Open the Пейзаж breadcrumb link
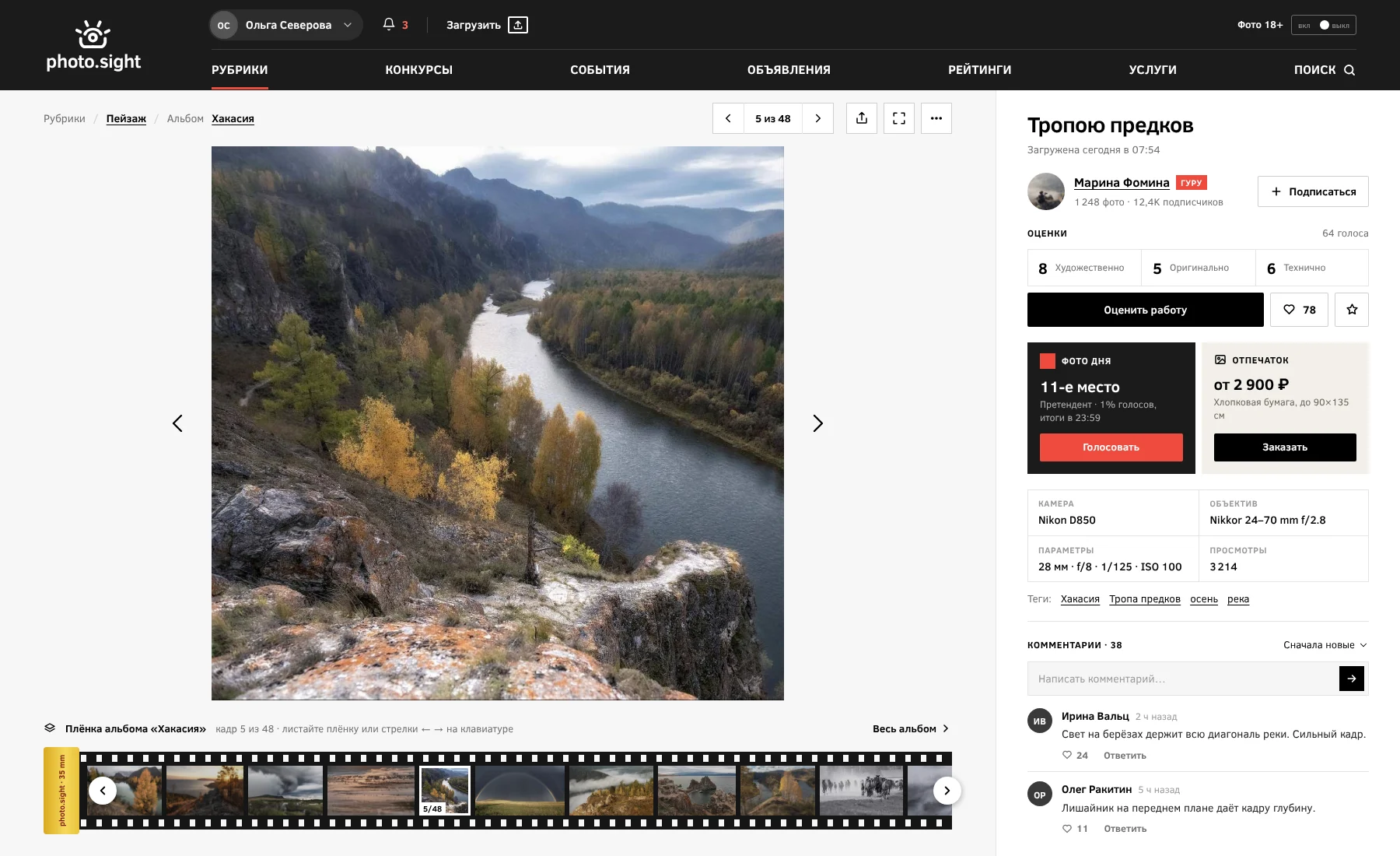The image size is (1400, 856). 126,118
